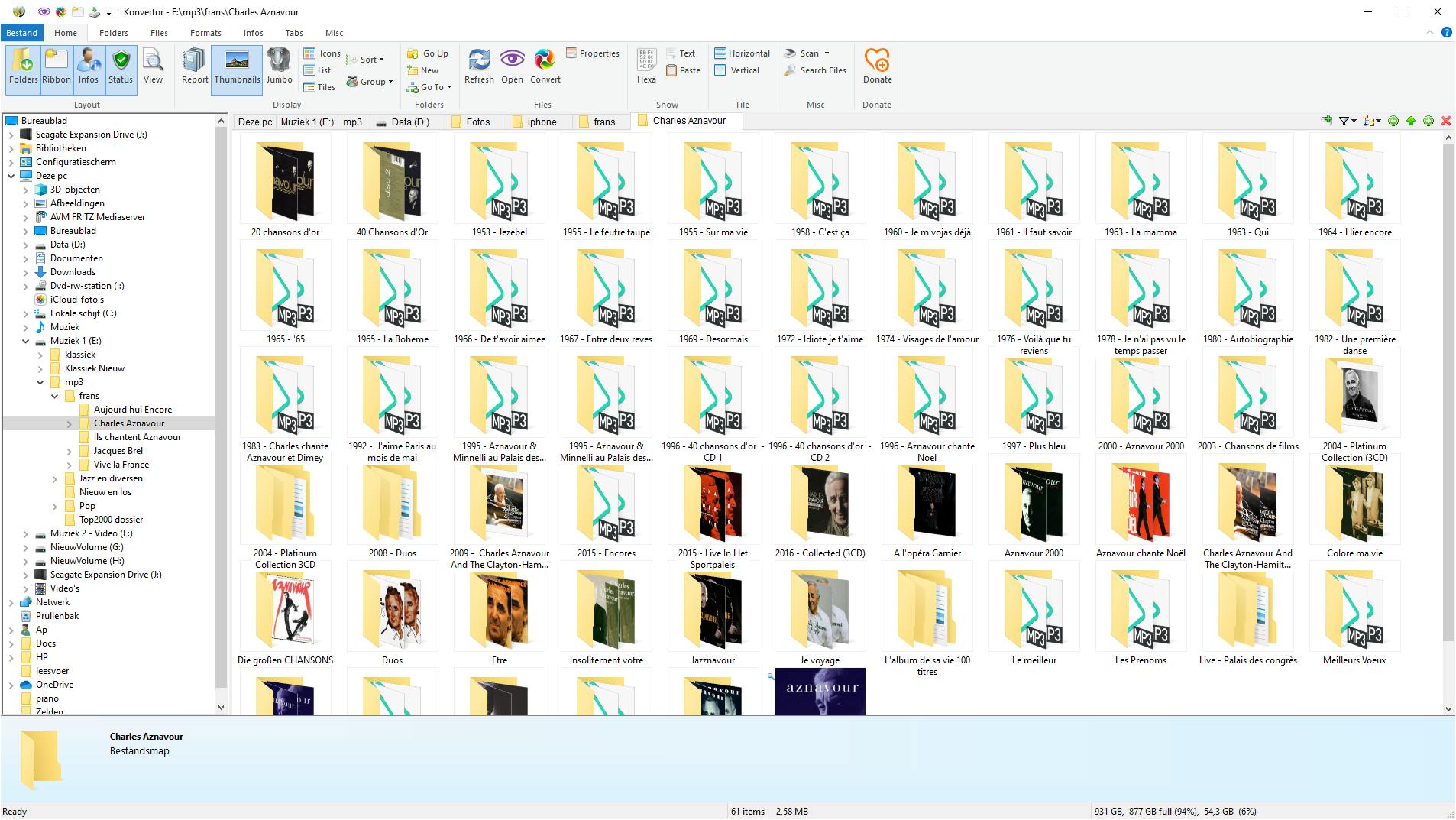Image resolution: width=1456 pixels, height=820 pixels.
Task: Collapse the mp3 tree node
Action: click(x=40, y=382)
